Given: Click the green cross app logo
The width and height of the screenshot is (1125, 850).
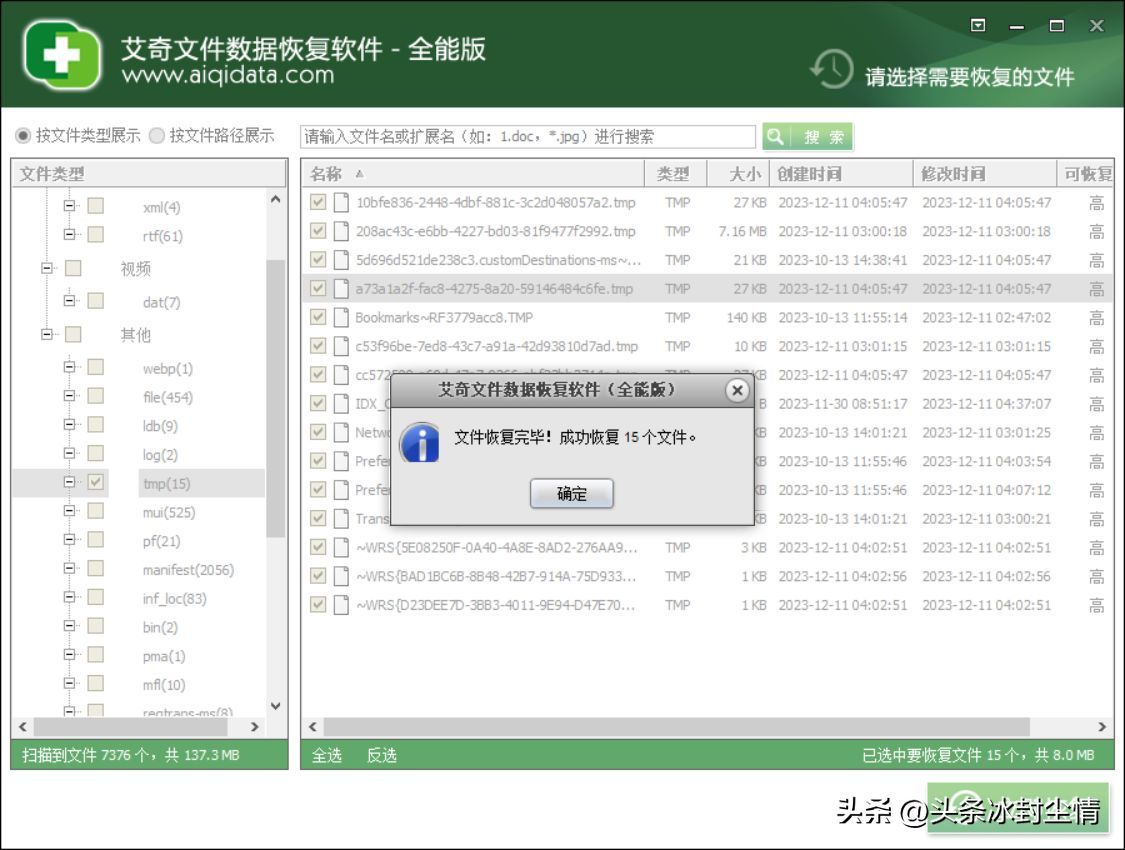Looking at the screenshot, I should tap(61, 56).
